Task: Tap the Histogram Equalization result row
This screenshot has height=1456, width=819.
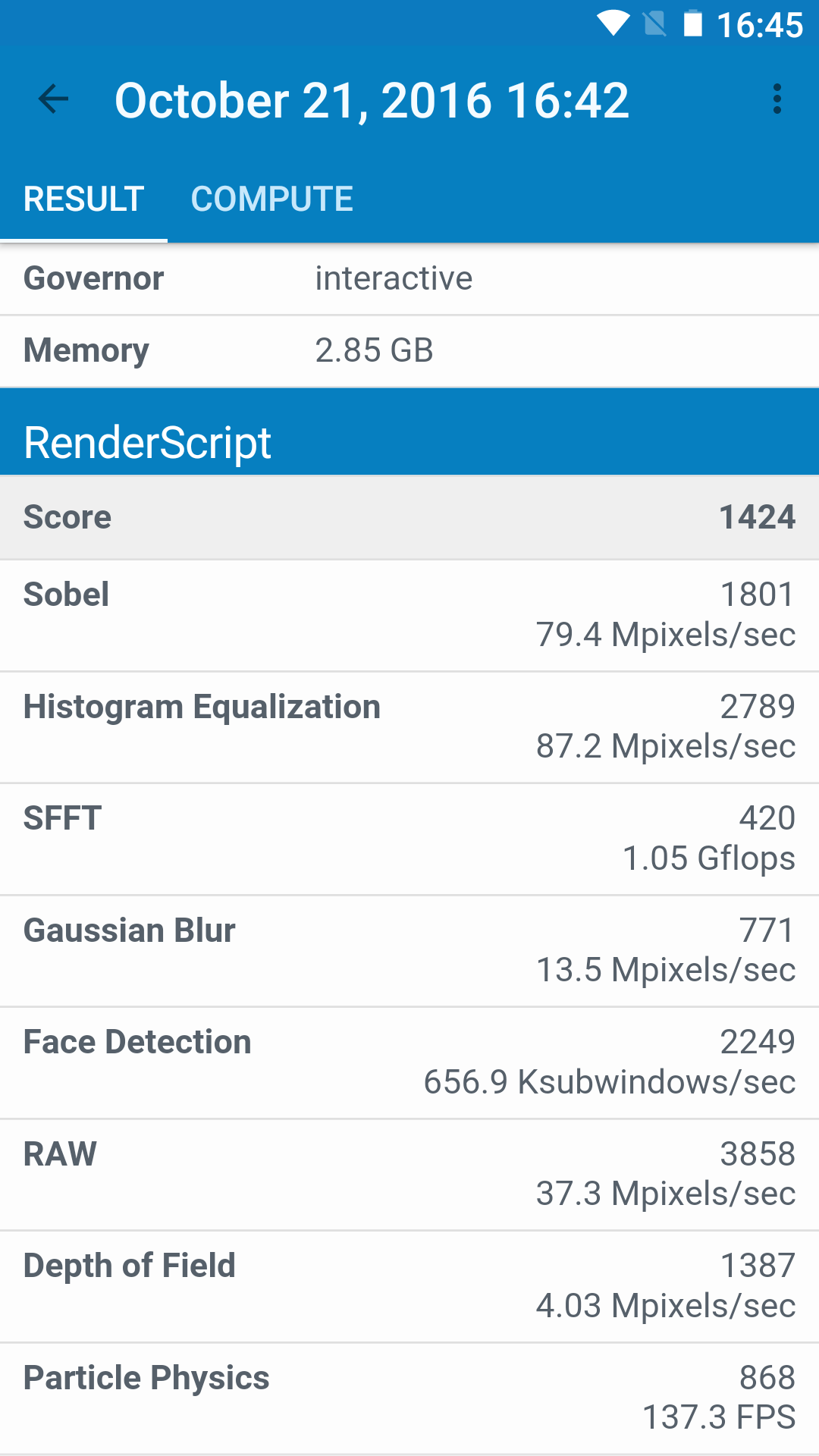Action: click(409, 726)
